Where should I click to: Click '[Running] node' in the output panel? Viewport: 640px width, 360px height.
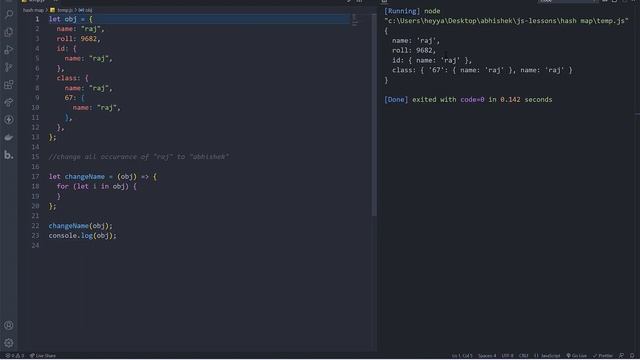[x=412, y=11]
